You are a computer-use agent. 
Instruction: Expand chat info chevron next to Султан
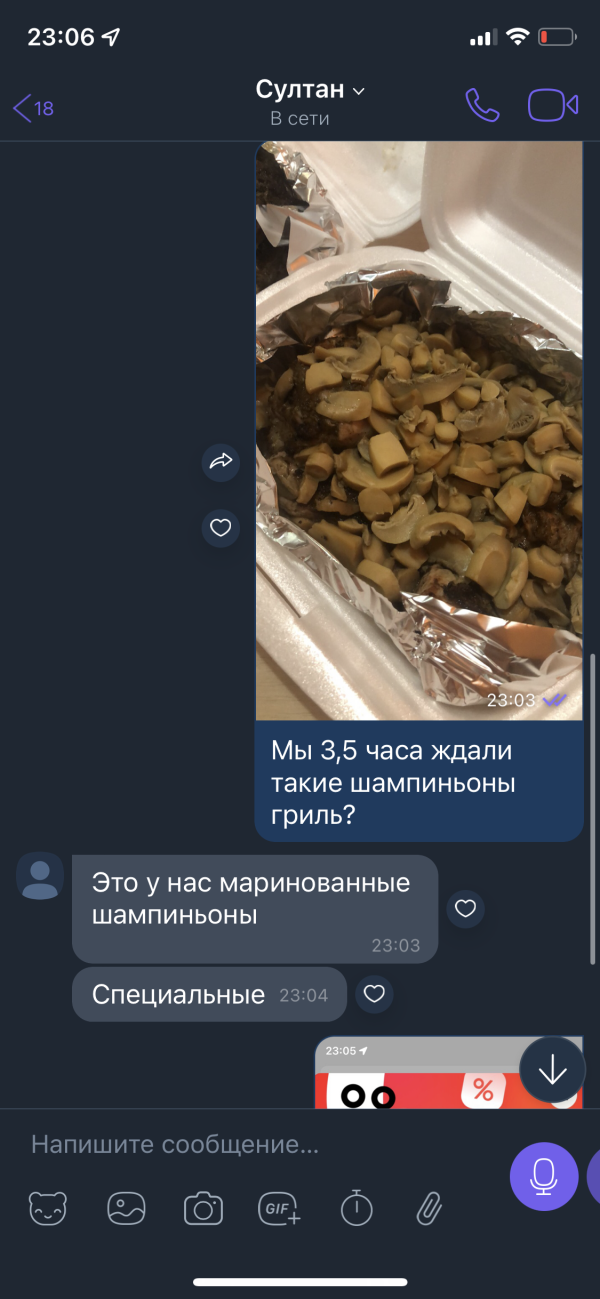(x=359, y=91)
